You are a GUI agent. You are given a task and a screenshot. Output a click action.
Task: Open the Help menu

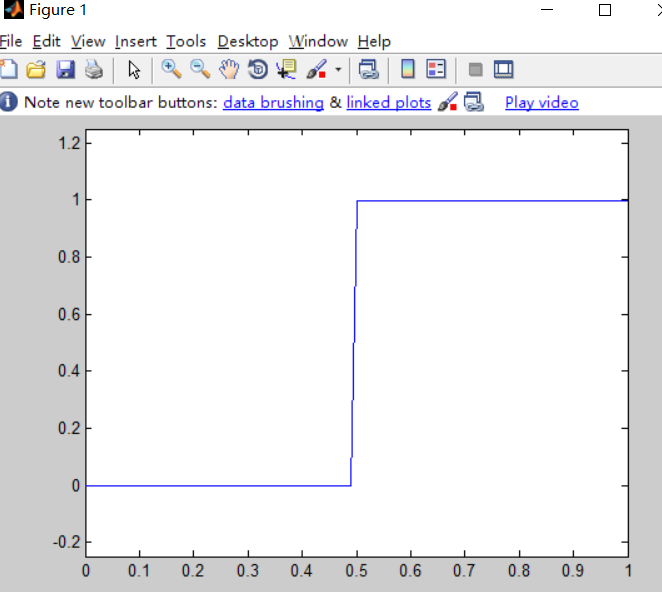click(x=374, y=41)
